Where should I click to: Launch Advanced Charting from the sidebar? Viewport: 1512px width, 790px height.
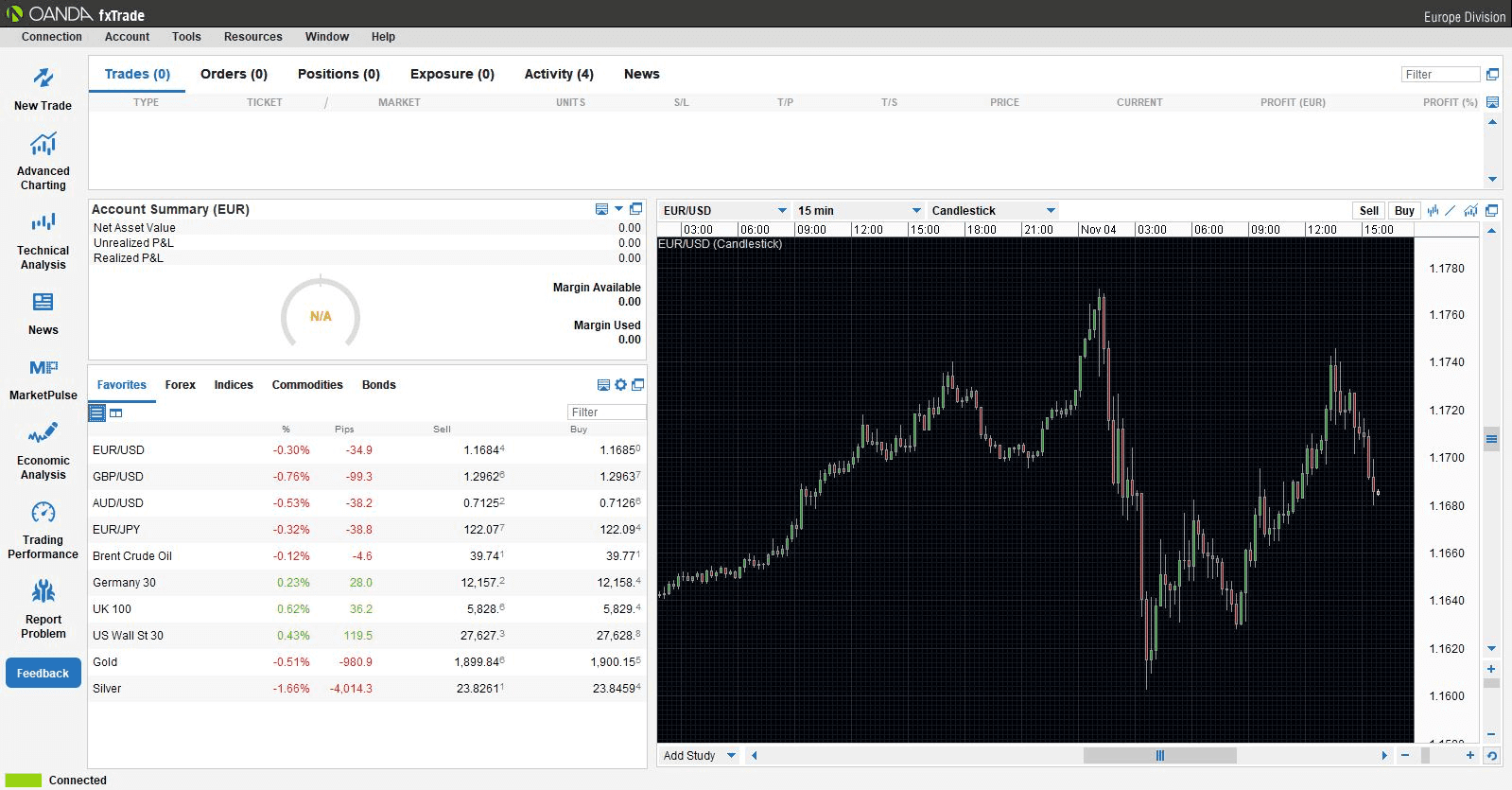tap(43, 162)
